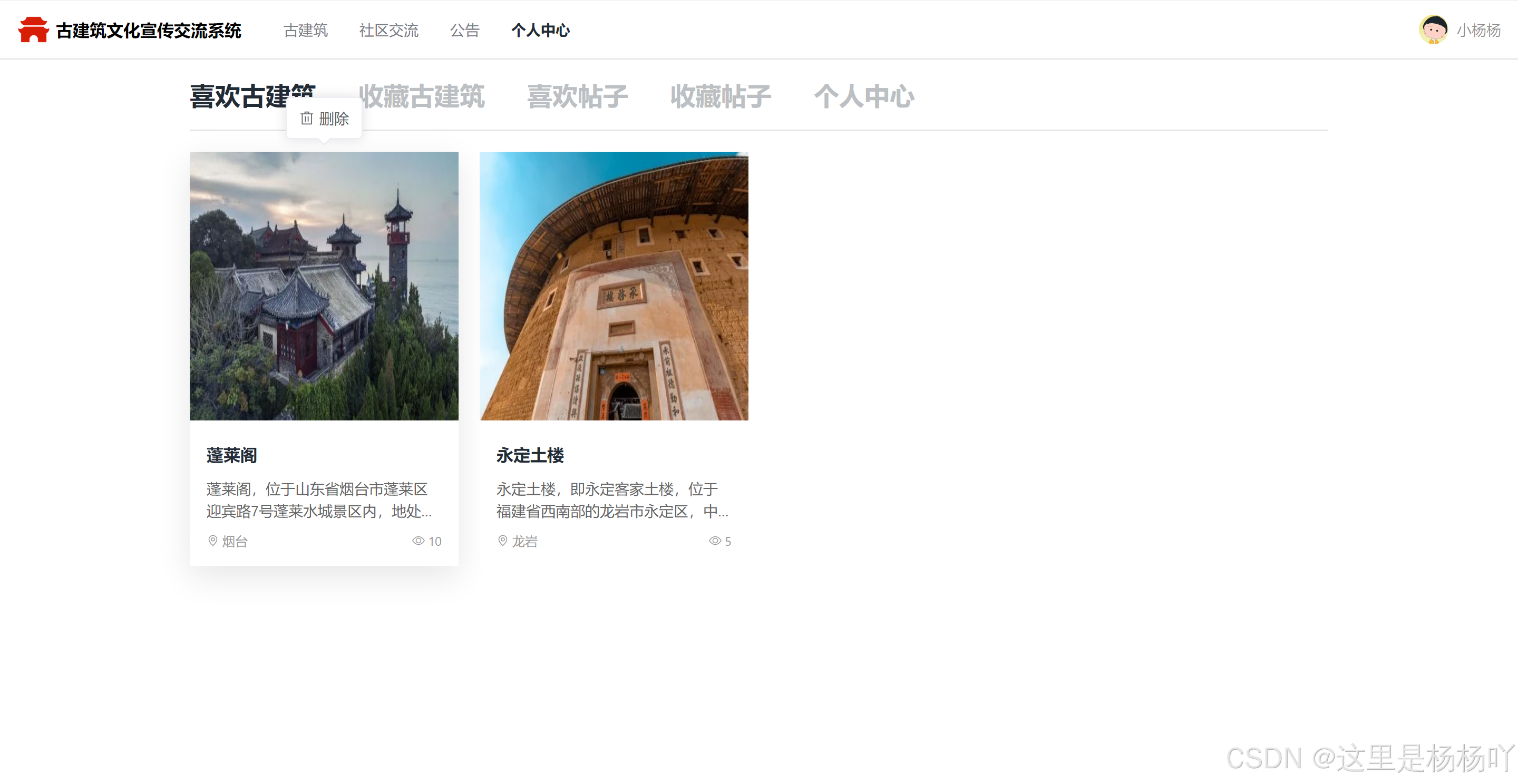
Task: Click the 蓬莱阁 building photo
Action: tap(324, 286)
